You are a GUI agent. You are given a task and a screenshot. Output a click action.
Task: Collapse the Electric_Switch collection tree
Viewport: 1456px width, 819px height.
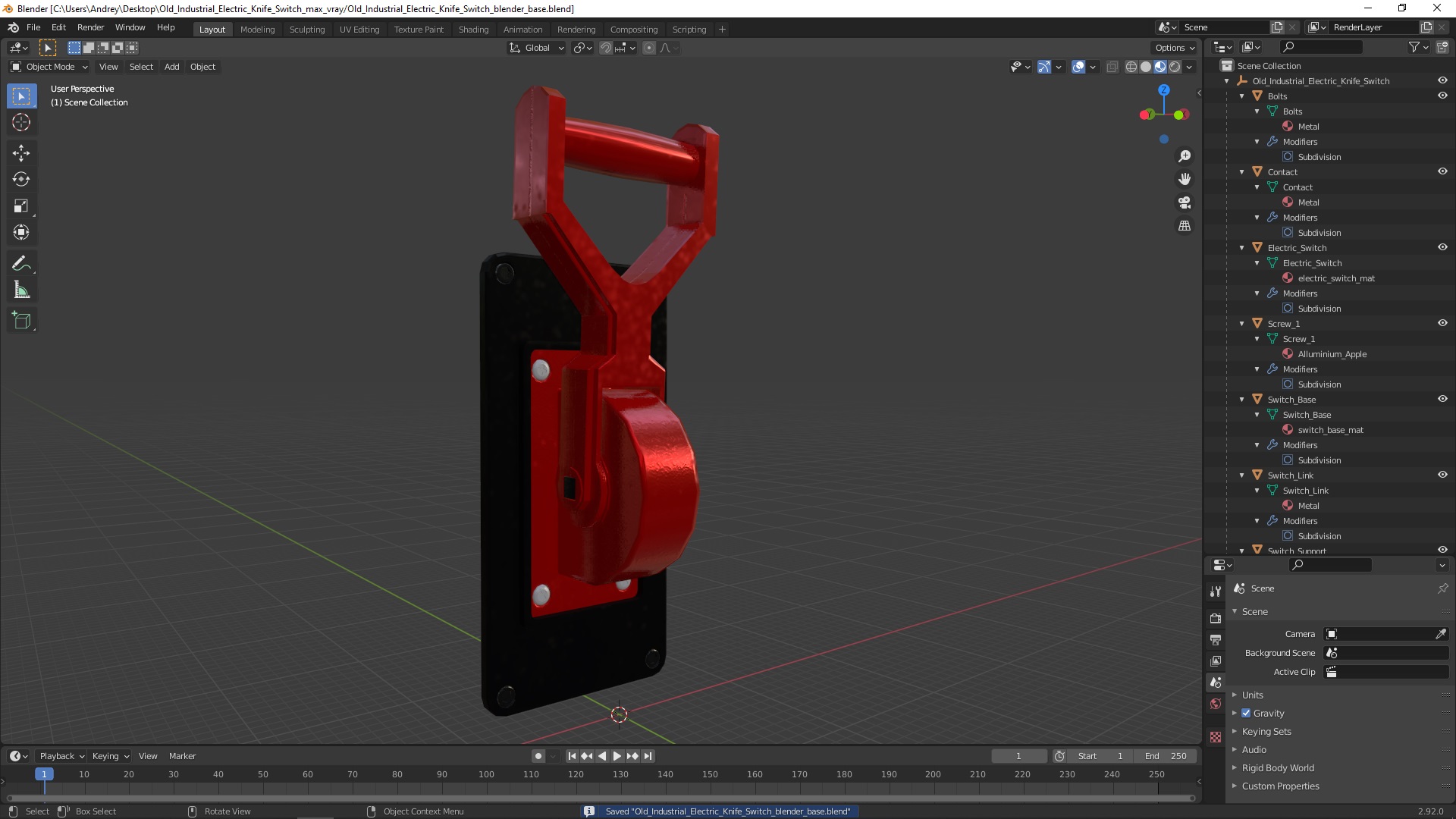(1242, 248)
